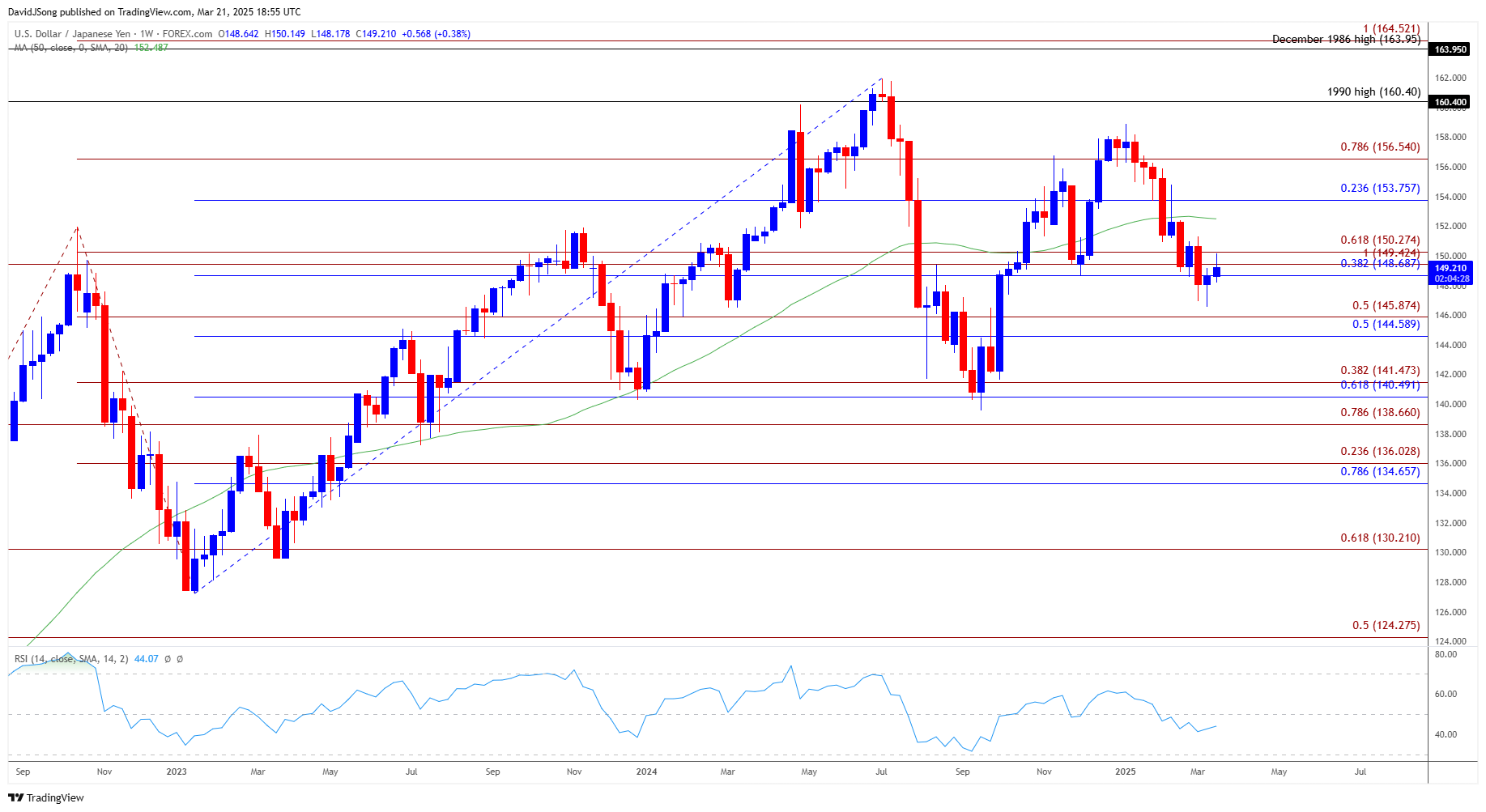The width and height of the screenshot is (1486, 812).
Task: Select the TradingView logo icon
Action: [16, 797]
